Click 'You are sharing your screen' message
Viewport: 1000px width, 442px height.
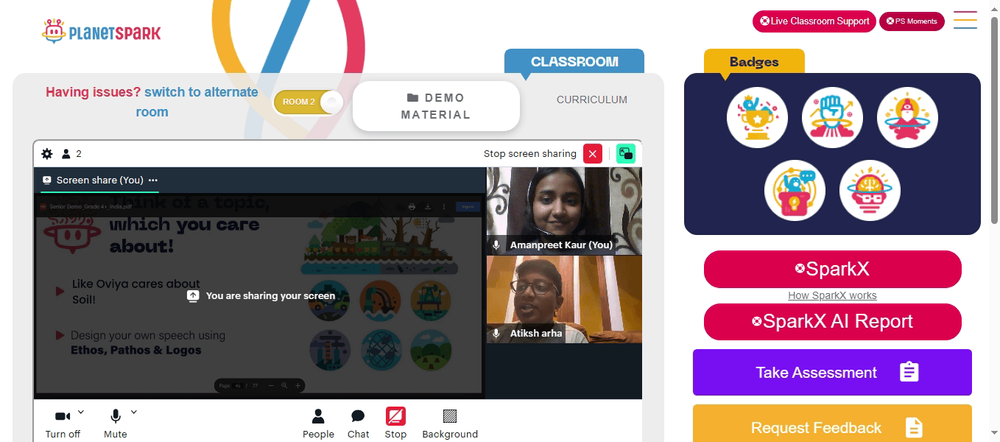click(261, 296)
